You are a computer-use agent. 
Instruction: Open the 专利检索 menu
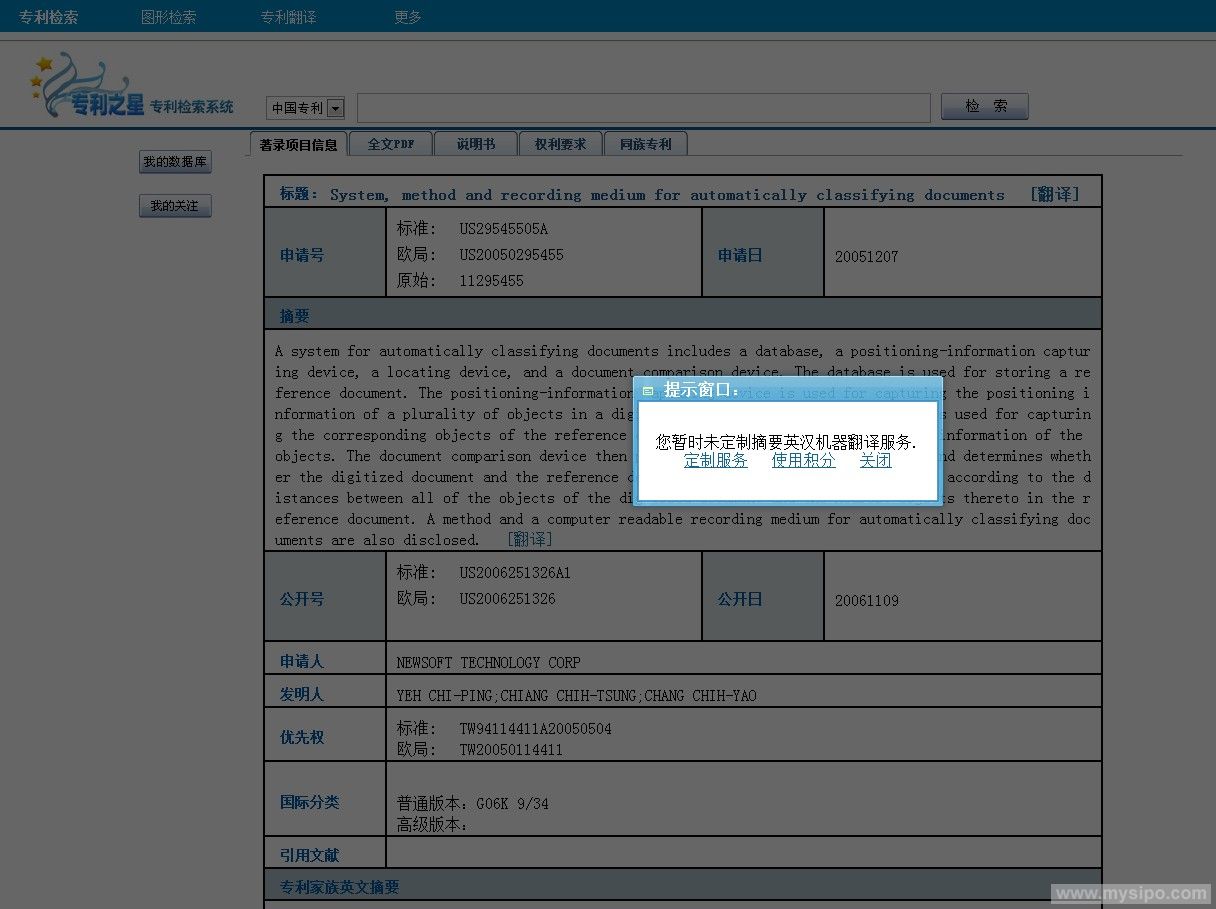tap(48, 16)
